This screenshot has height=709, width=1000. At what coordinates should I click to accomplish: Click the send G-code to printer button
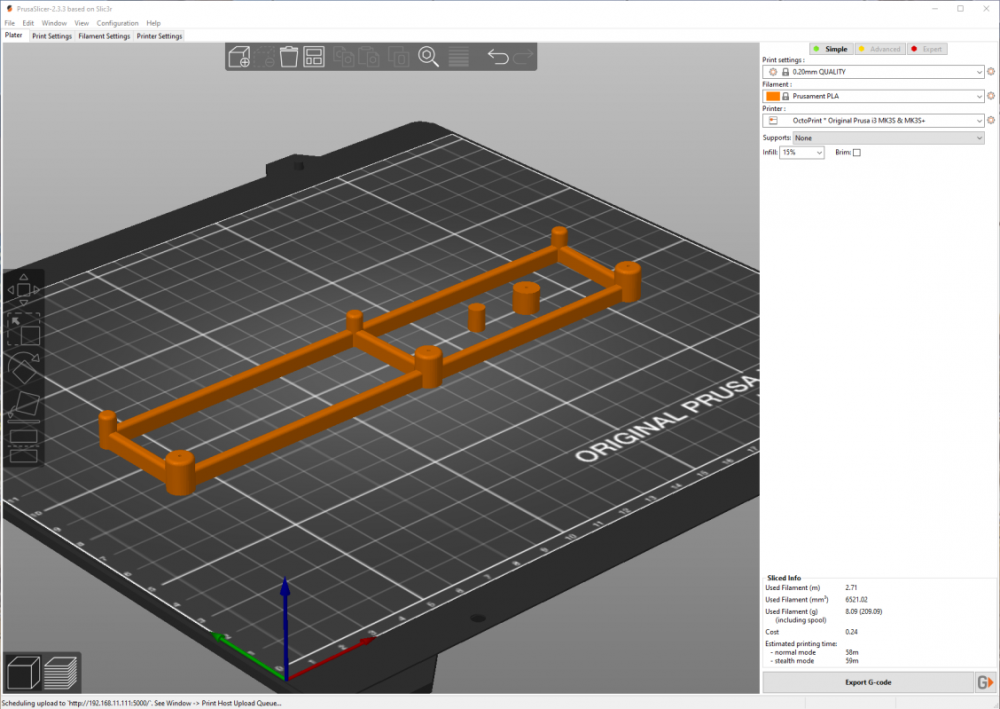(985, 682)
